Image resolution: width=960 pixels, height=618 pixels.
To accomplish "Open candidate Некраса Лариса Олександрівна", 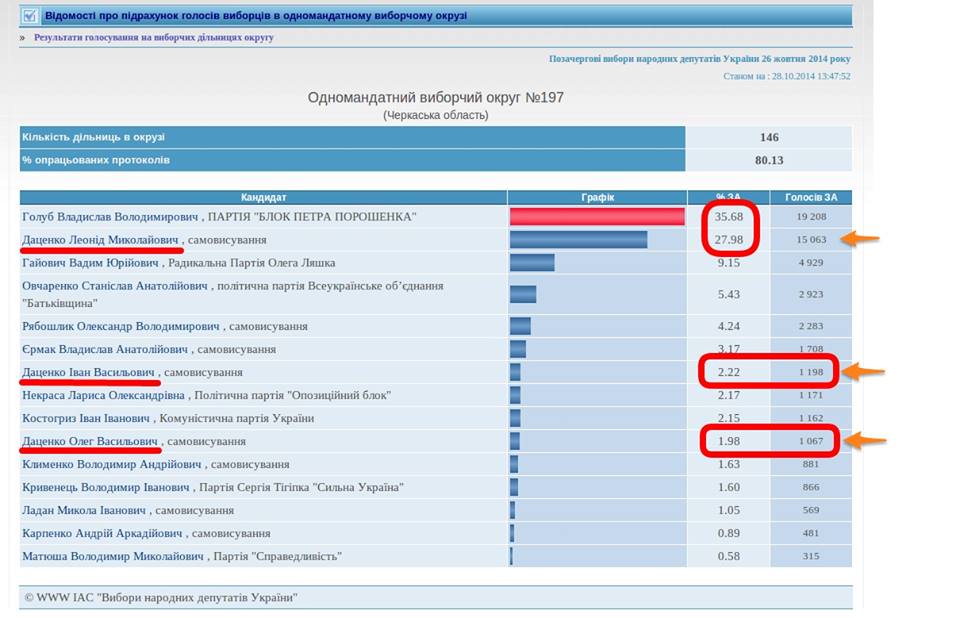I will coord(103,396).
